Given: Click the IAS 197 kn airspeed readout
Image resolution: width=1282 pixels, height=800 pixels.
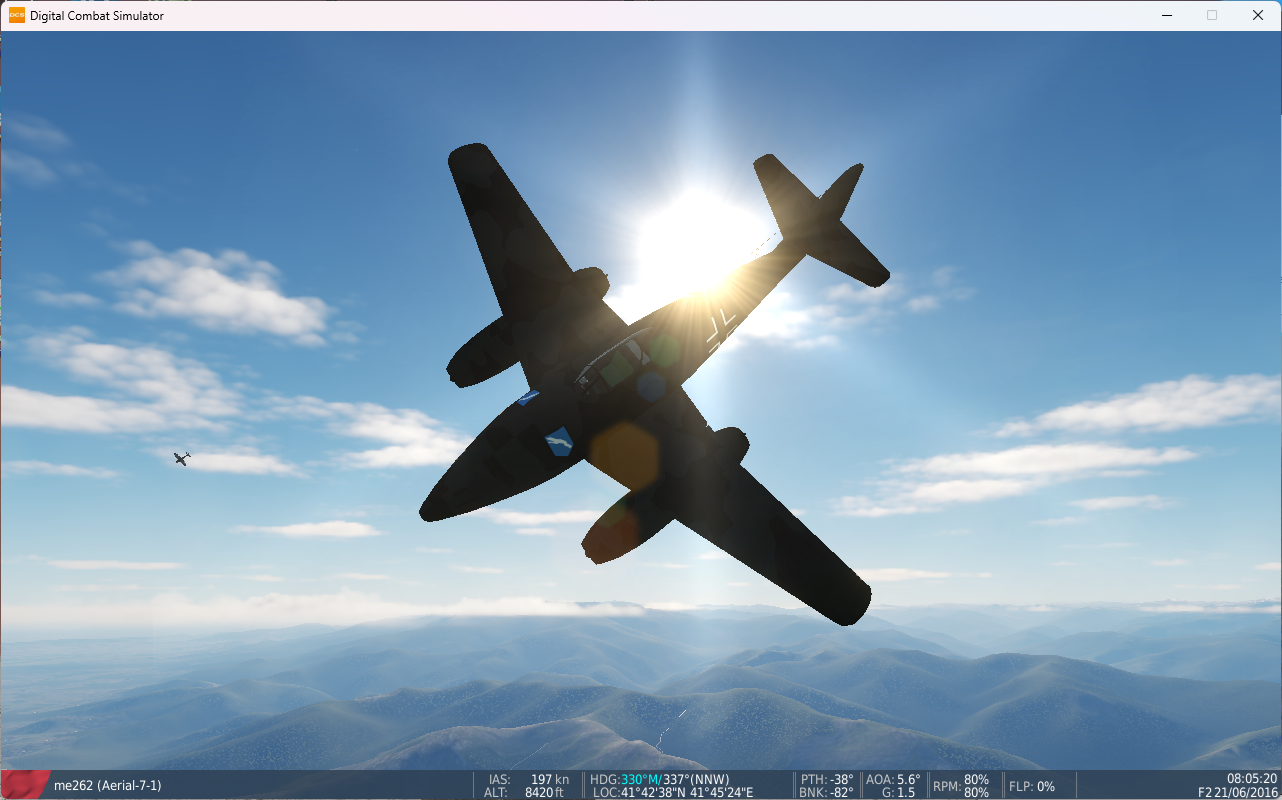Looking at the screenshot, I should click(528, 779).
